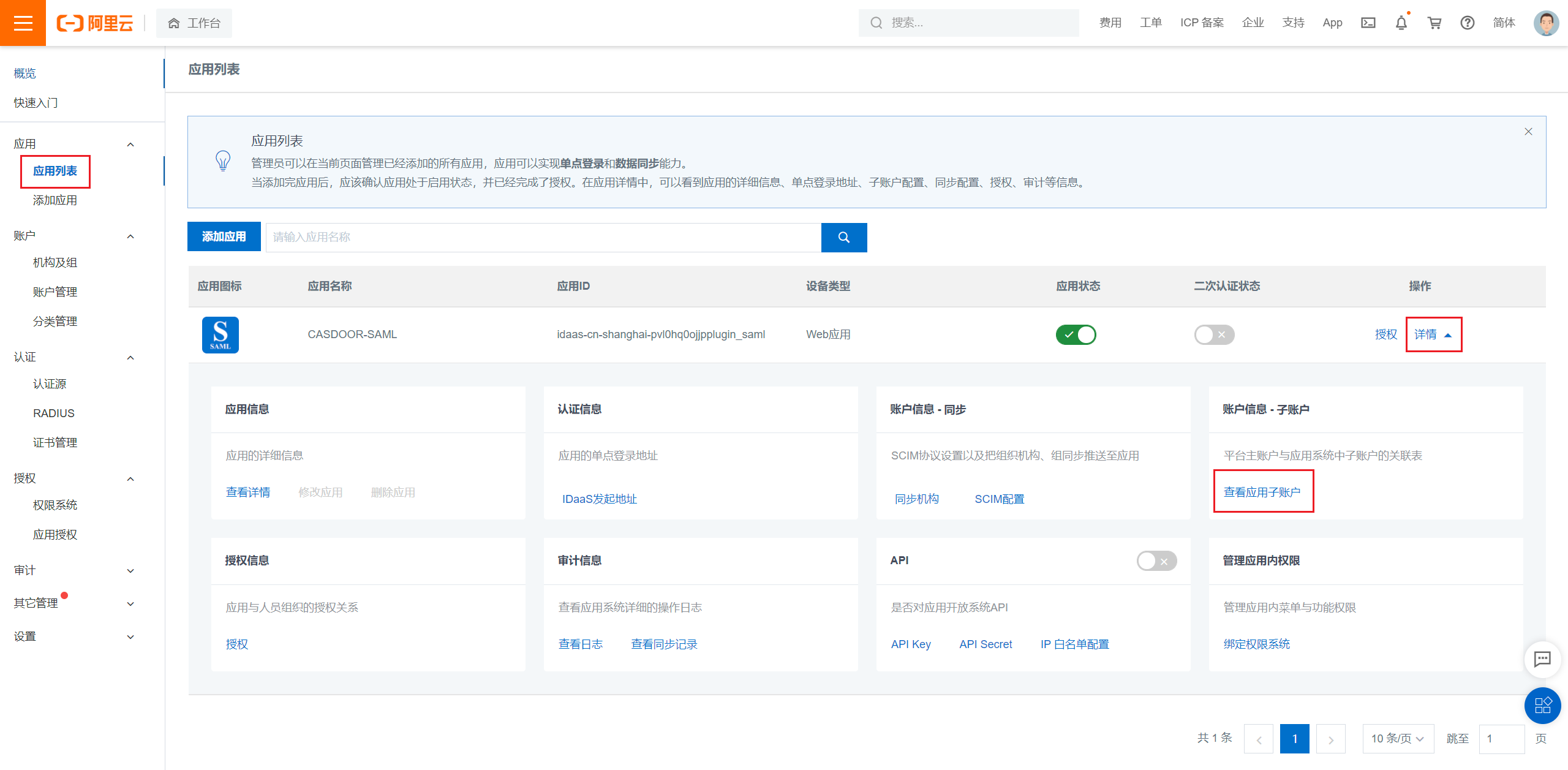Open 查看应用子账户 link
The width and height of the screenshot is (1568, 770).
pos(1263,491)
